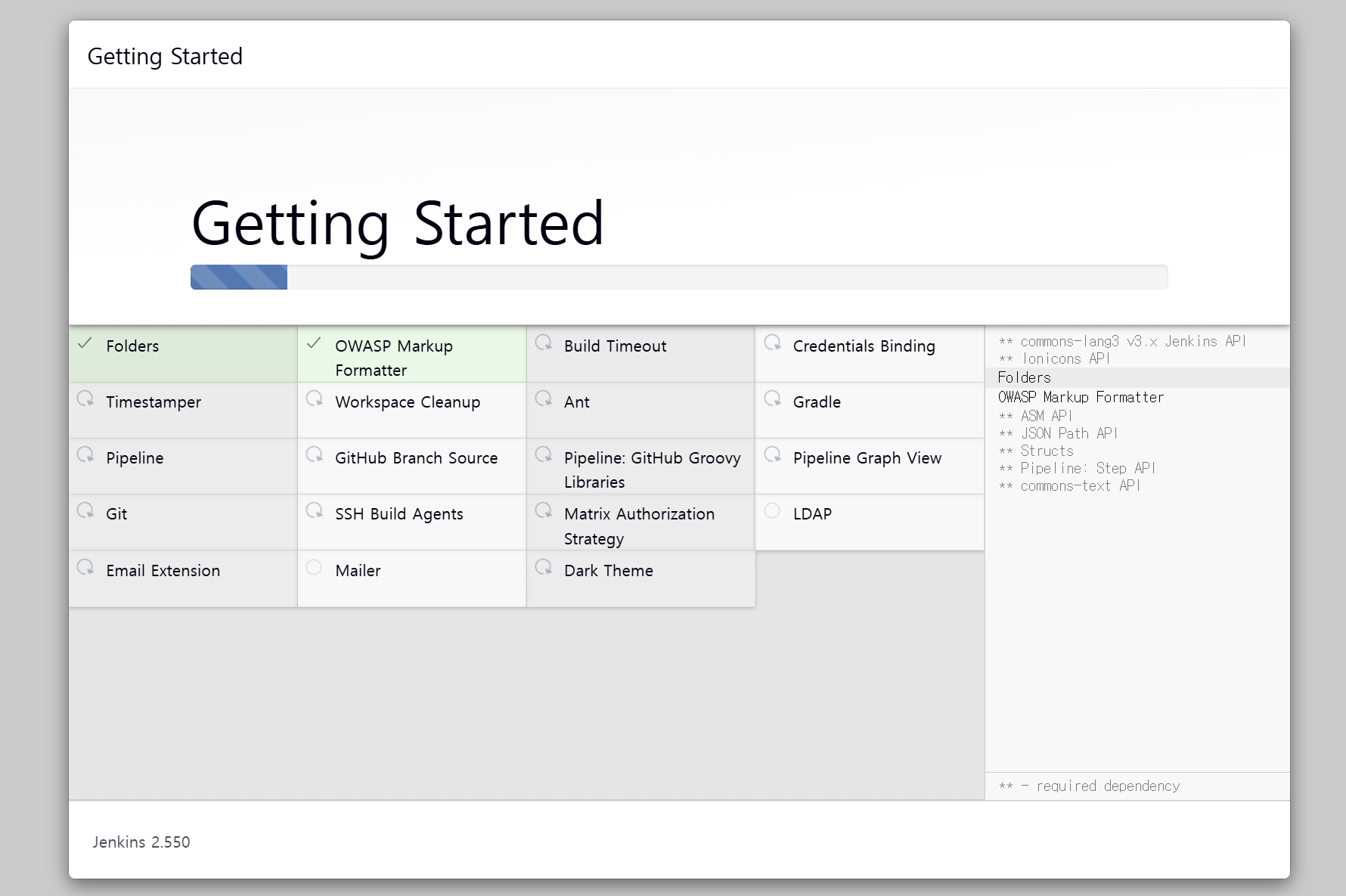The height and width of the screenshot is (896, 1346).
Task: Click the required dependency legend text
Action: coord(1089,786)
